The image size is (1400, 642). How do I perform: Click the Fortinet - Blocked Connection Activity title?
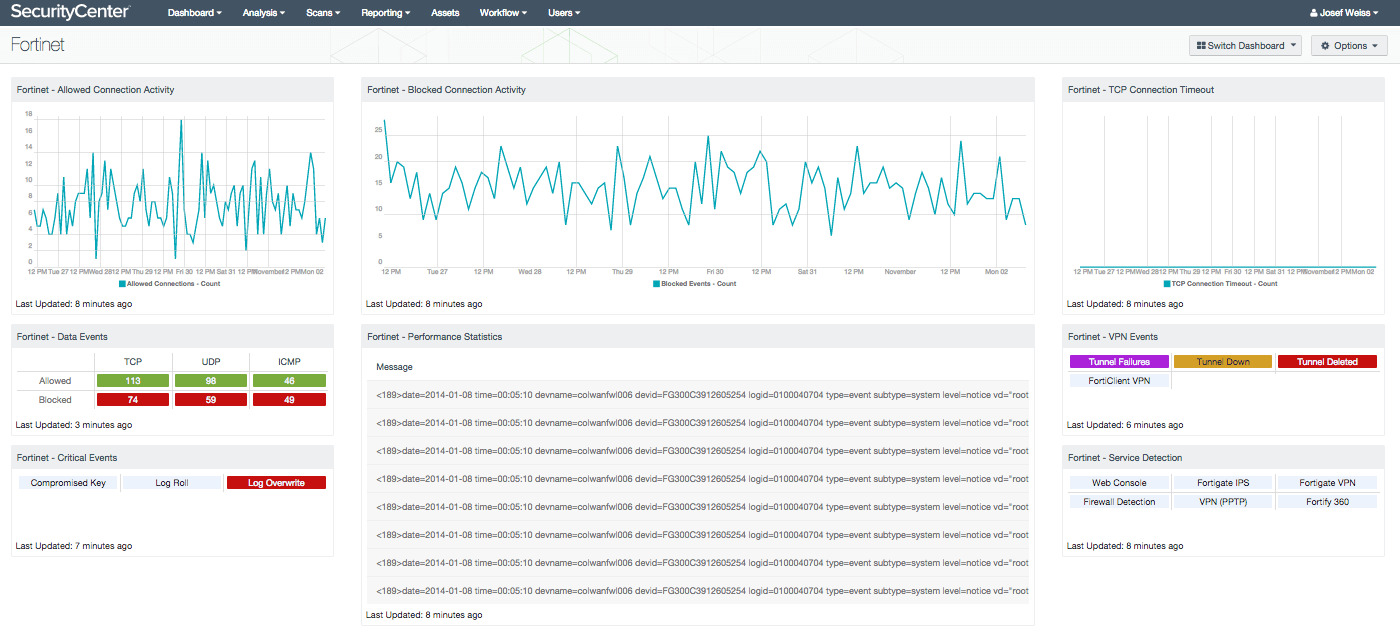point(446,90)
